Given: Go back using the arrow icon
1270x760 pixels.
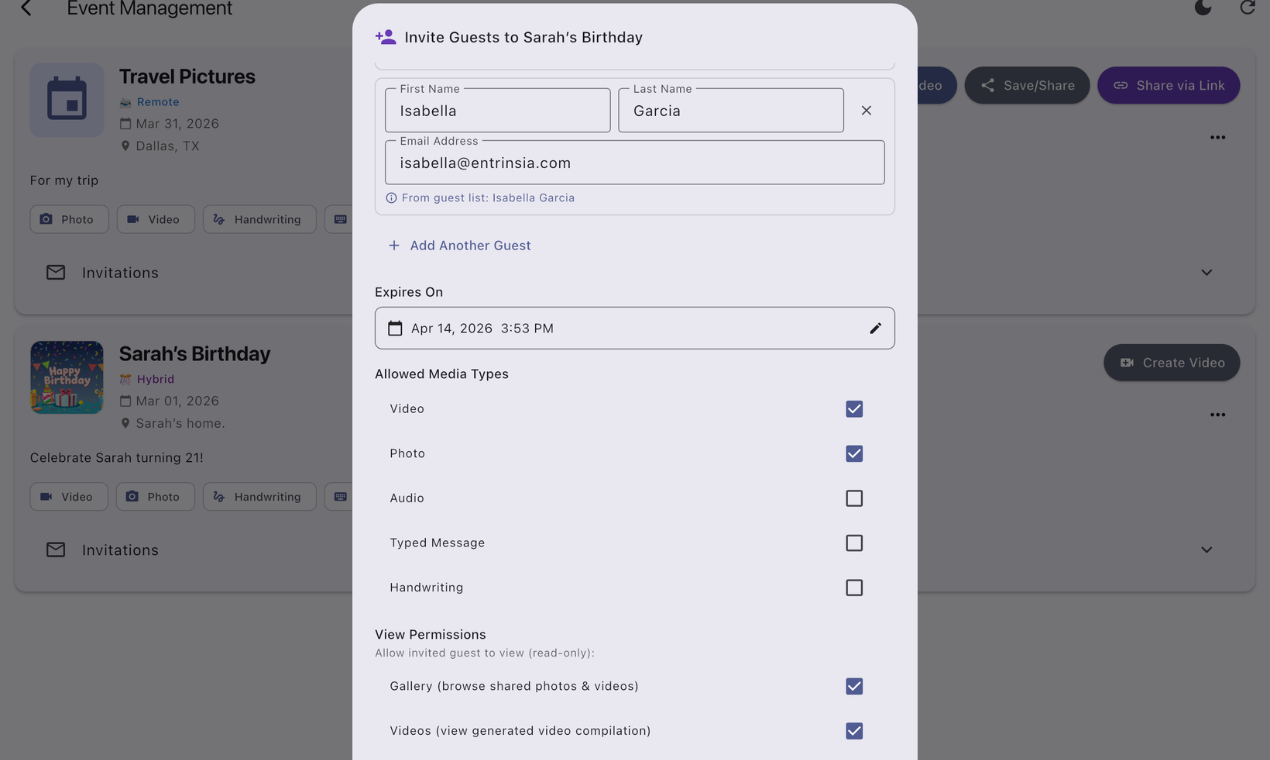Looking at the screenshot, I should click(26, 8).
